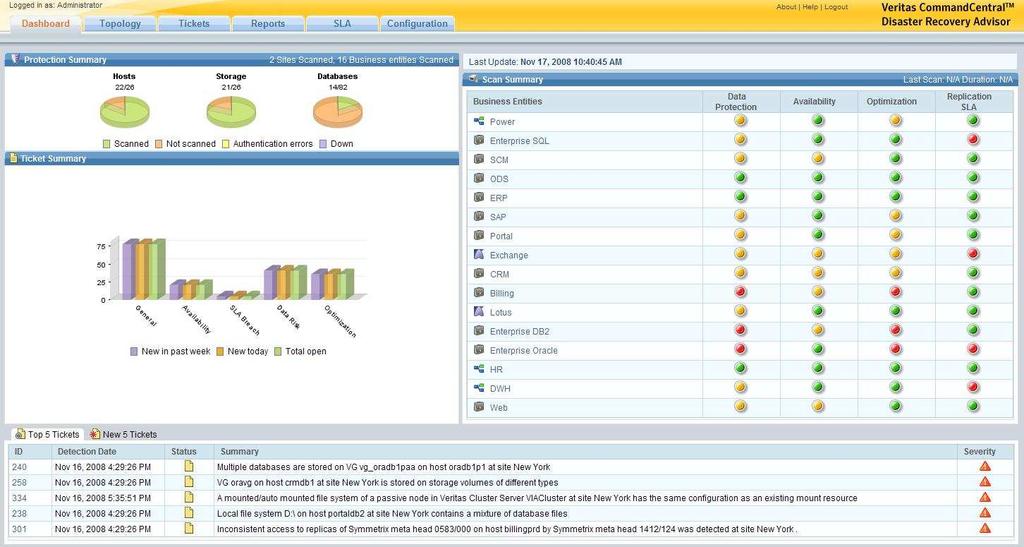
Task: Click the DWH entity icon
Action: tap(479, 388)
